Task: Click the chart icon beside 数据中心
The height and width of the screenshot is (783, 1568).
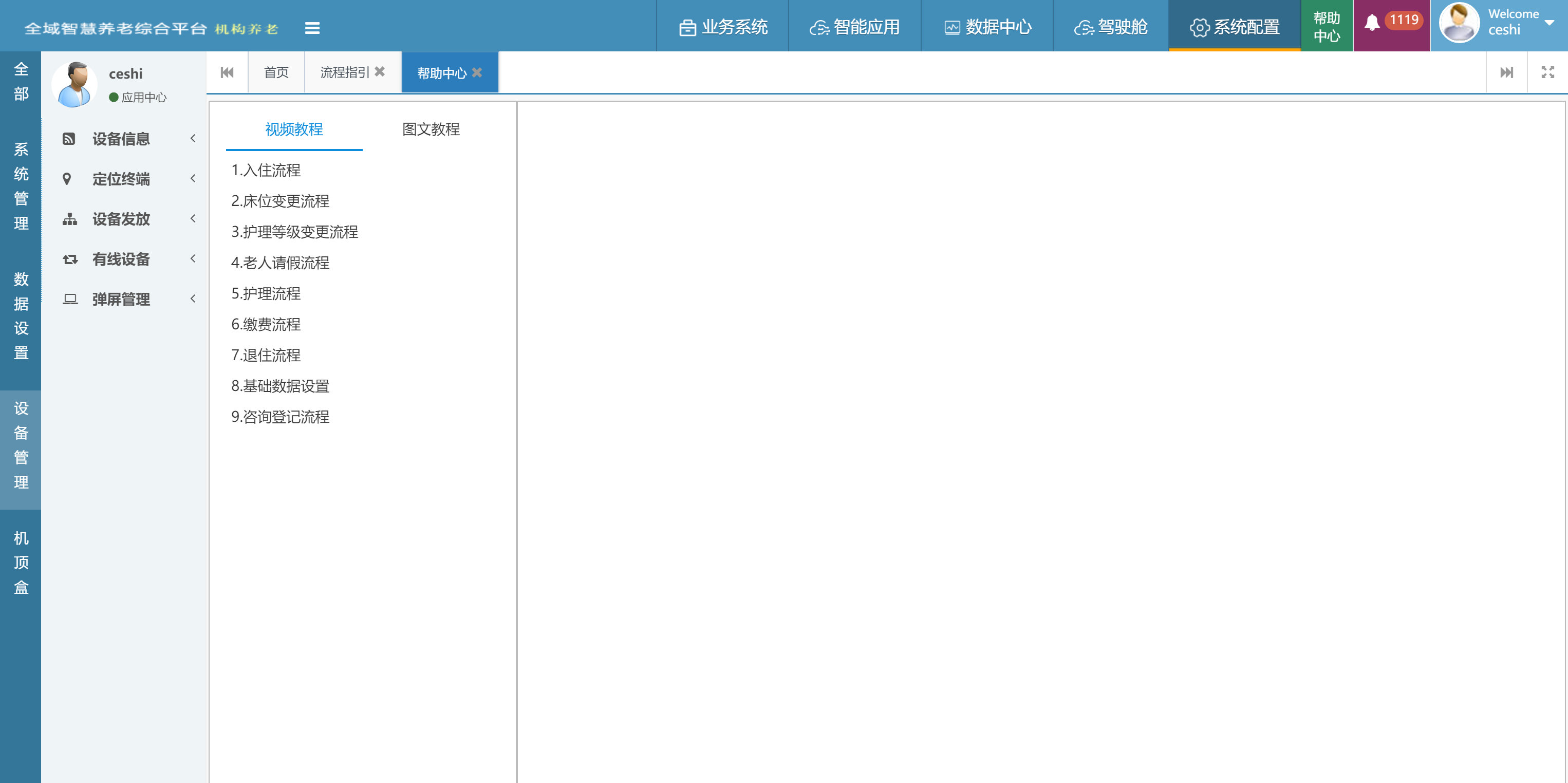Action: [952, 28]
